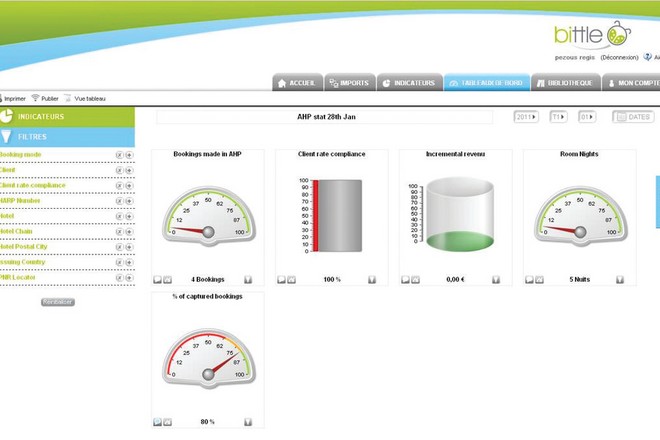Click the Déconnexion link

pyautogui.click(x=619, y=57)
